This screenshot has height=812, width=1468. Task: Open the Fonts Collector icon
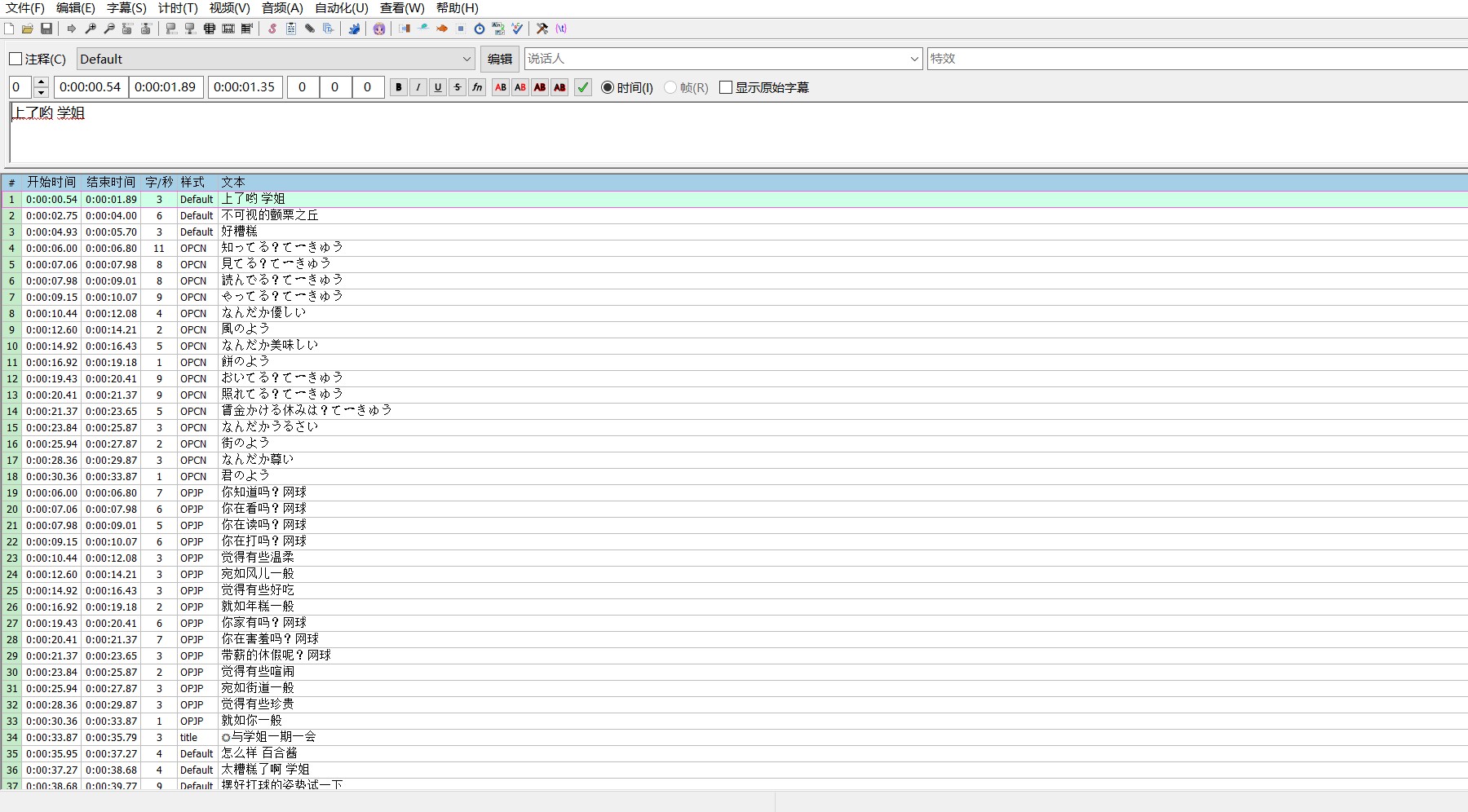coord(329,29)
